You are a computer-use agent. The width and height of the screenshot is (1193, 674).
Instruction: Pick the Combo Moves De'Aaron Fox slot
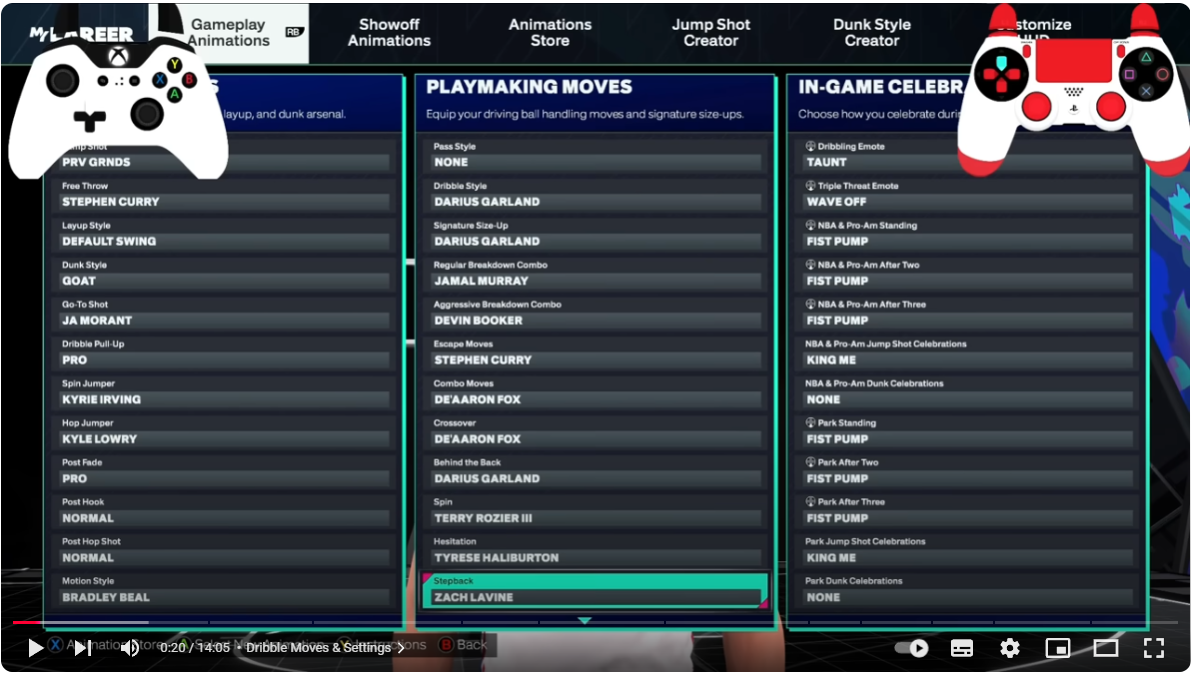click(x=595, y=393)
